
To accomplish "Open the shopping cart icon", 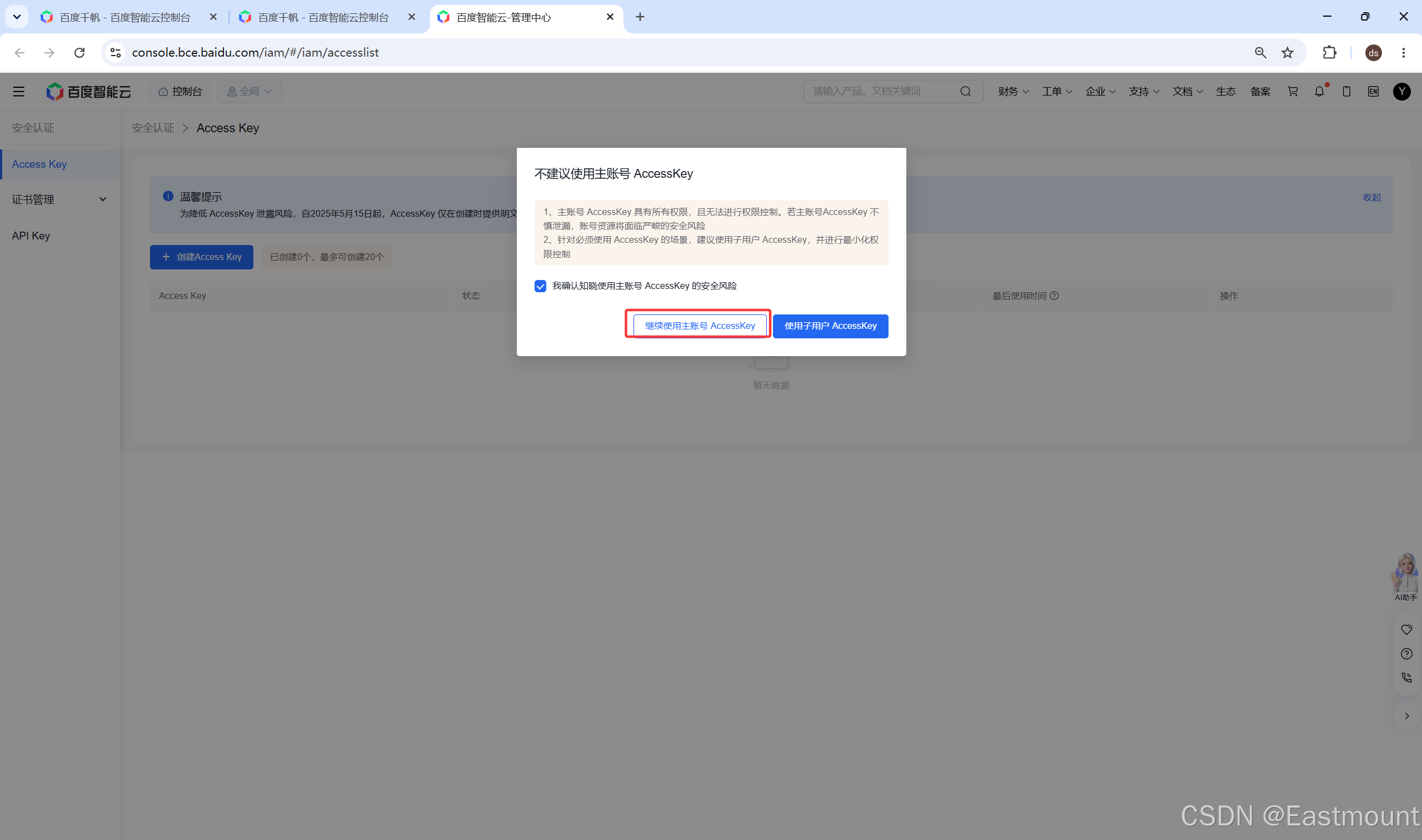I will (x=1293, y=91).
